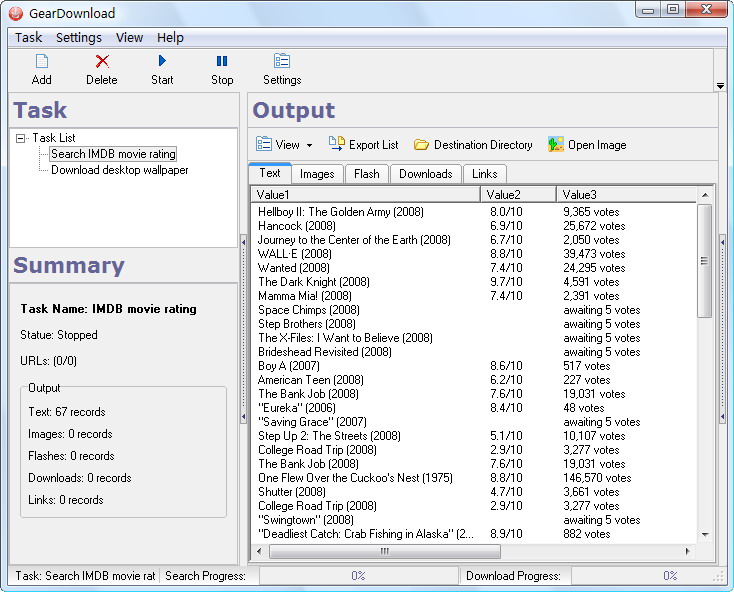Open Settings from the toolbar icon
Image resolution: width=734 pixels, height=592 pixels.
(x=282, y=62)
